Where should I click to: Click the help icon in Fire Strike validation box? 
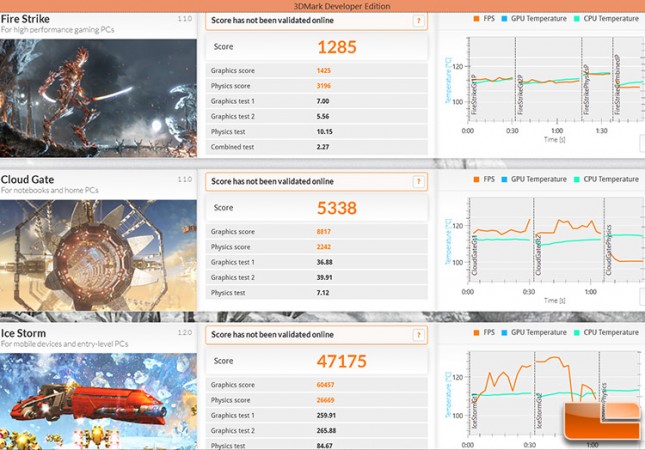[418, 21]
